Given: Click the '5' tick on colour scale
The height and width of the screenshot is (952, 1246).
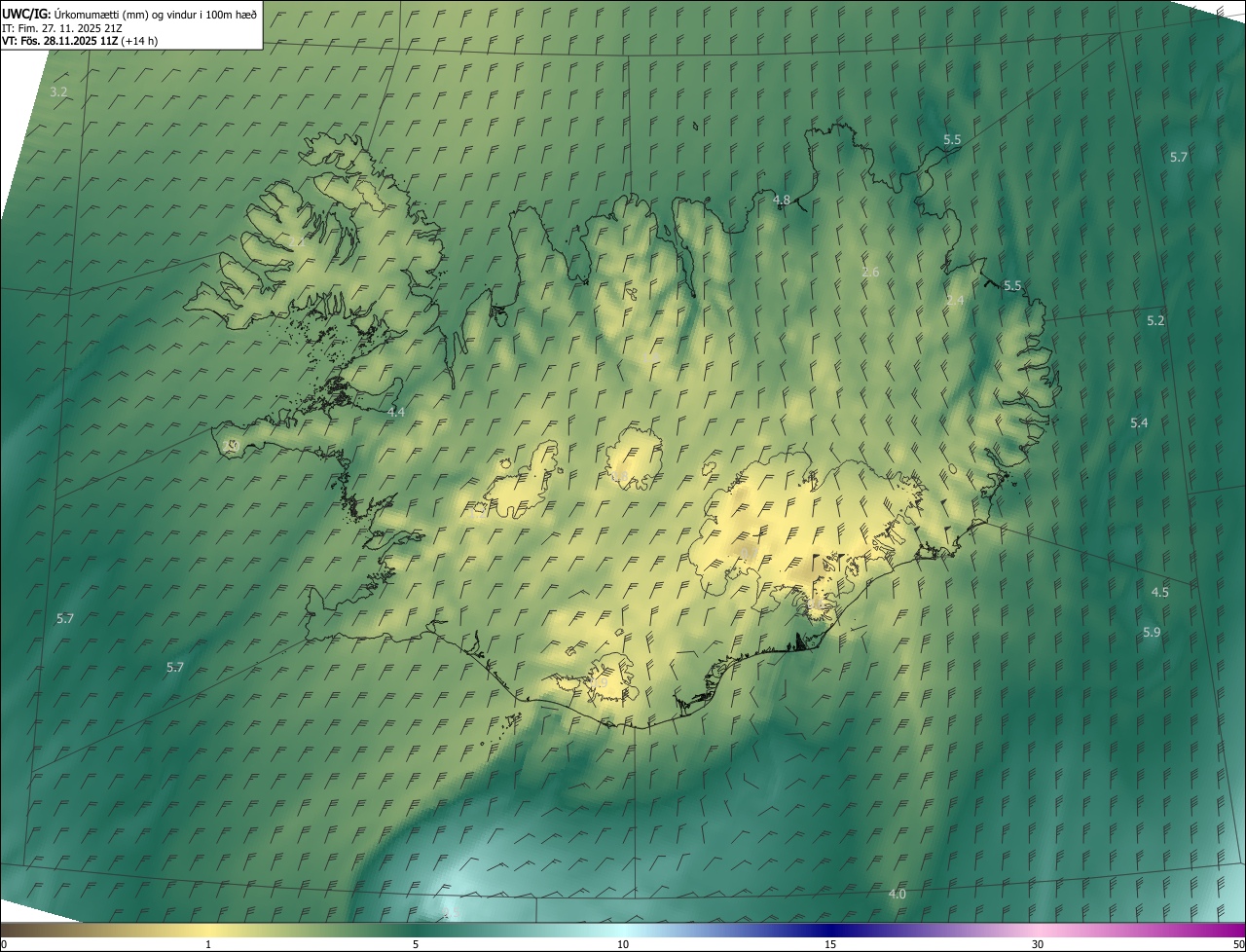Looking at the screenshot, I should point(416,944).
